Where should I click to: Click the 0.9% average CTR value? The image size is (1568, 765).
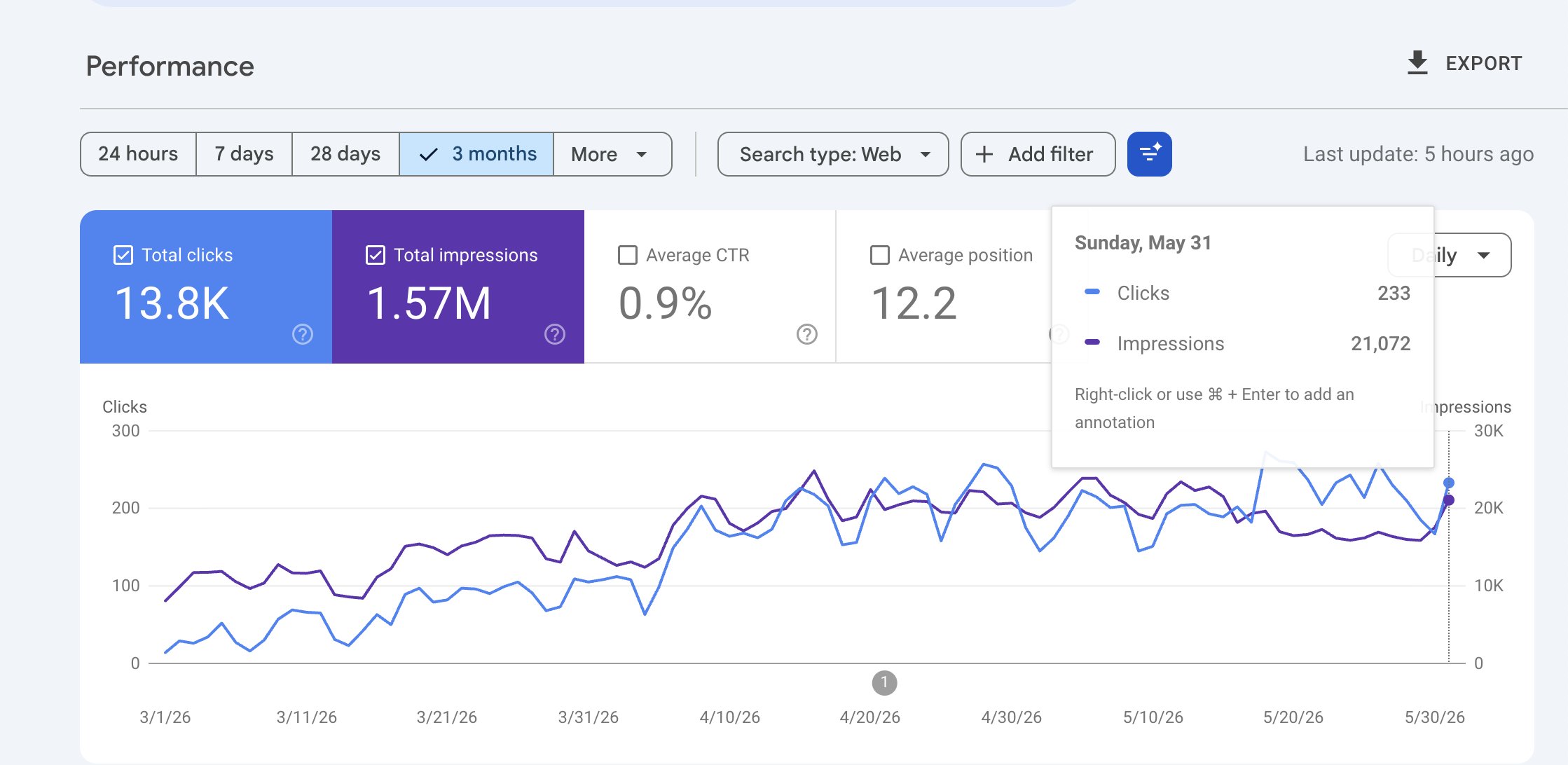point(665,303)
